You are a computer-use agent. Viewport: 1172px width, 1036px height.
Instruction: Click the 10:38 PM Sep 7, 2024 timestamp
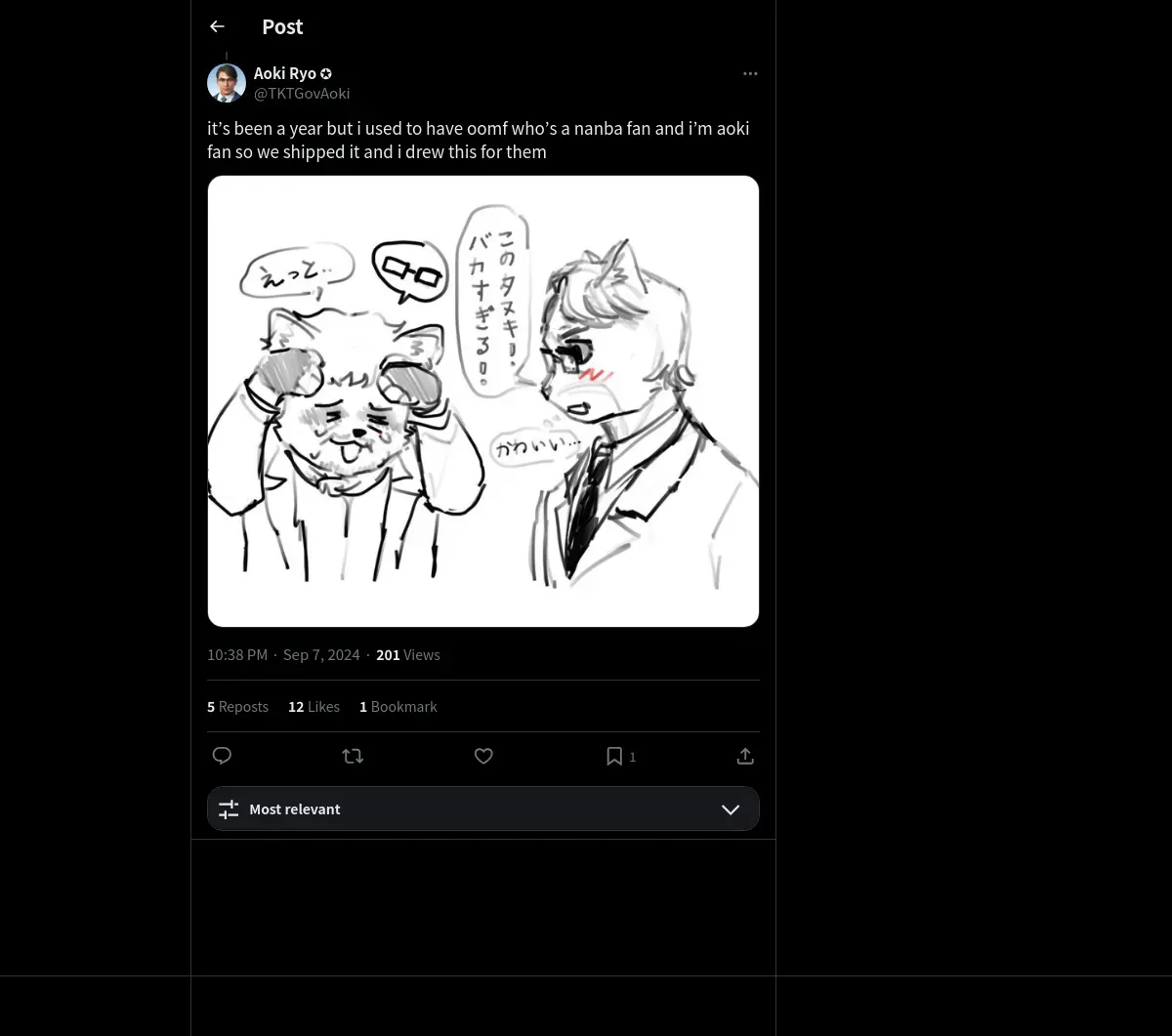tap(283, 655)
